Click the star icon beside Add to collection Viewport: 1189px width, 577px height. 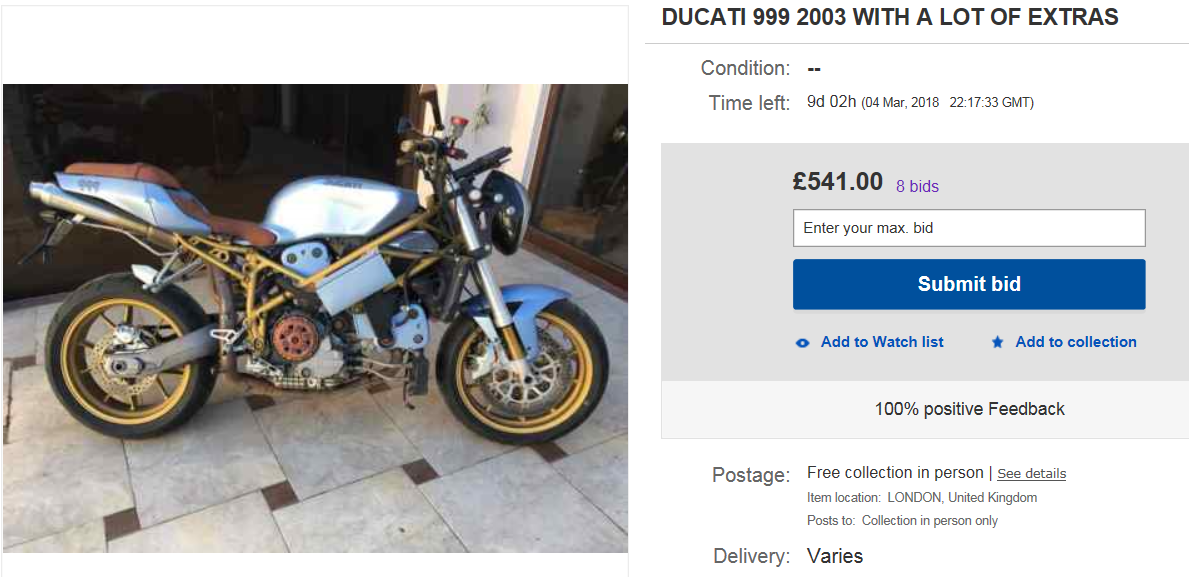click(997, 342)
